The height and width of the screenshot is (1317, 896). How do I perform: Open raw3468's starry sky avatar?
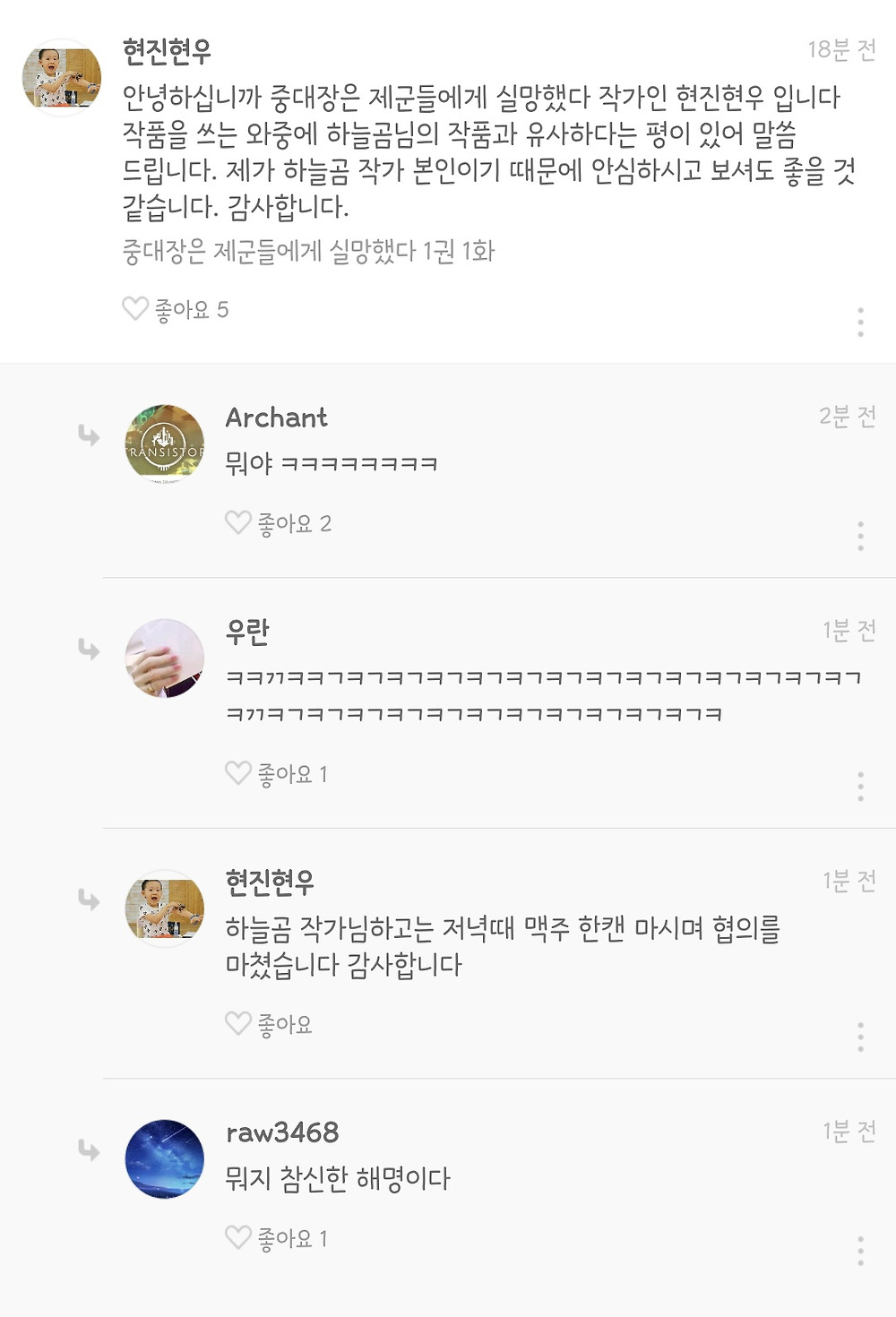click(x=165, y=1158)
